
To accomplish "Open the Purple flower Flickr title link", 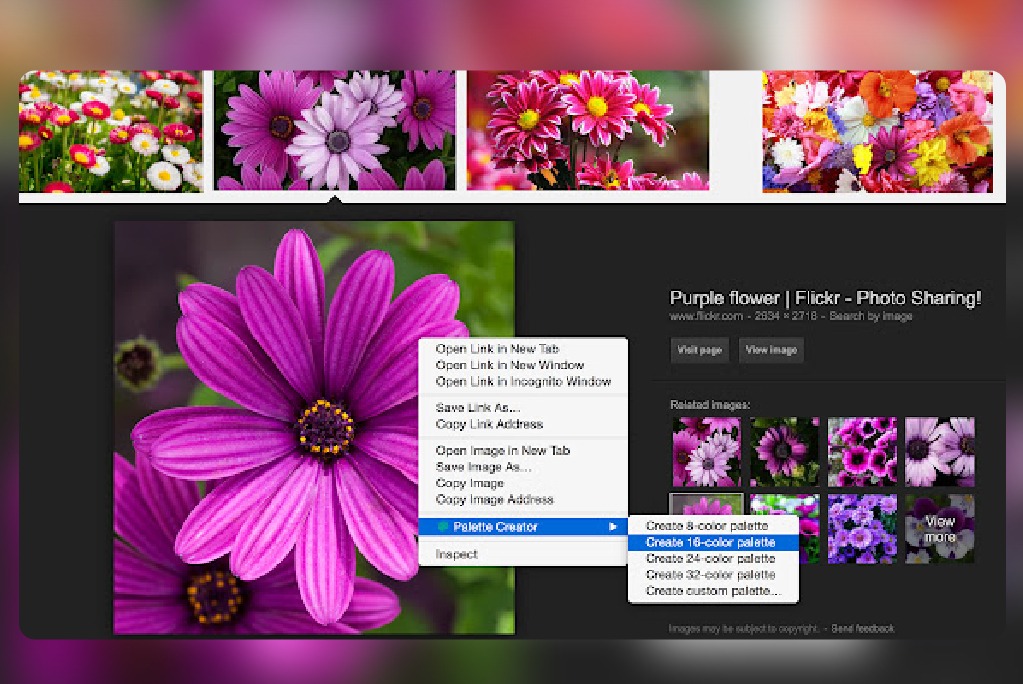I will click(825, 298).
